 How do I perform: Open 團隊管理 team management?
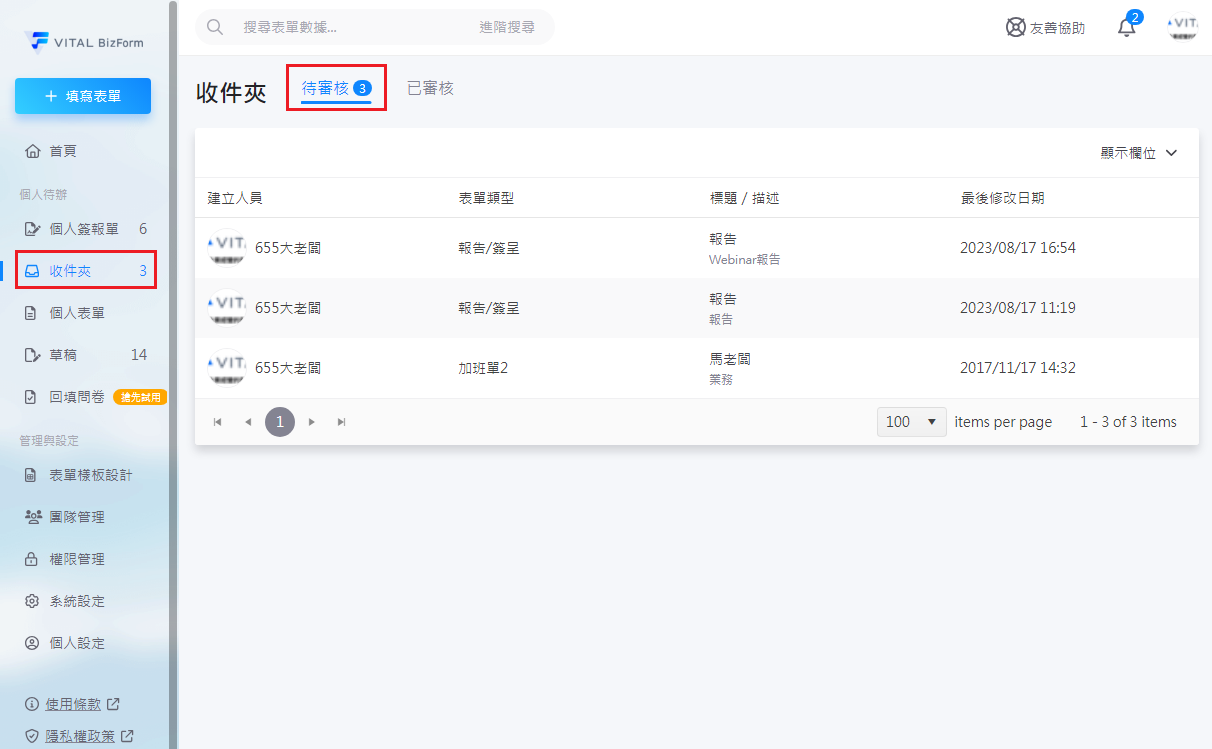(77, 517)
